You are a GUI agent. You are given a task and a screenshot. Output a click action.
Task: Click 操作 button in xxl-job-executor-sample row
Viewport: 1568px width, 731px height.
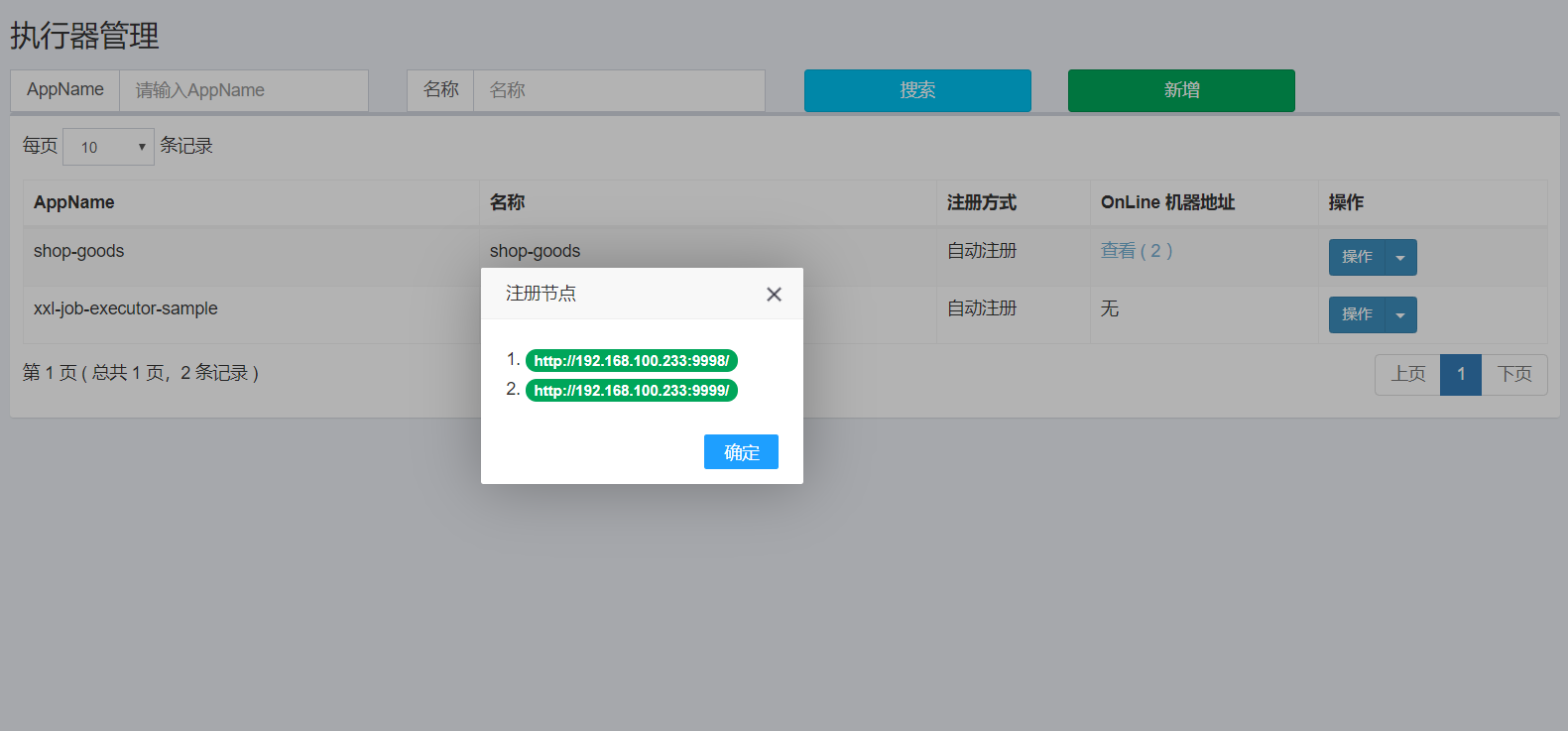pos(1357,314)
